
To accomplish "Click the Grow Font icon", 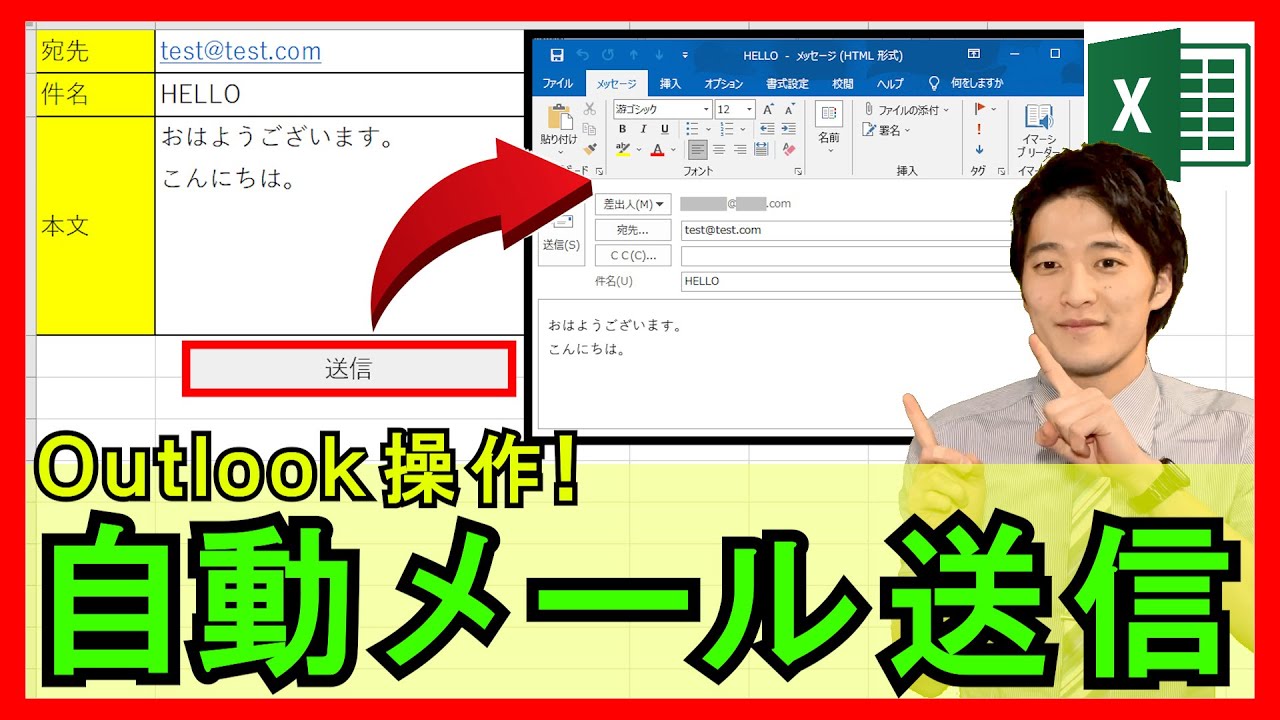I will [768, 109].
